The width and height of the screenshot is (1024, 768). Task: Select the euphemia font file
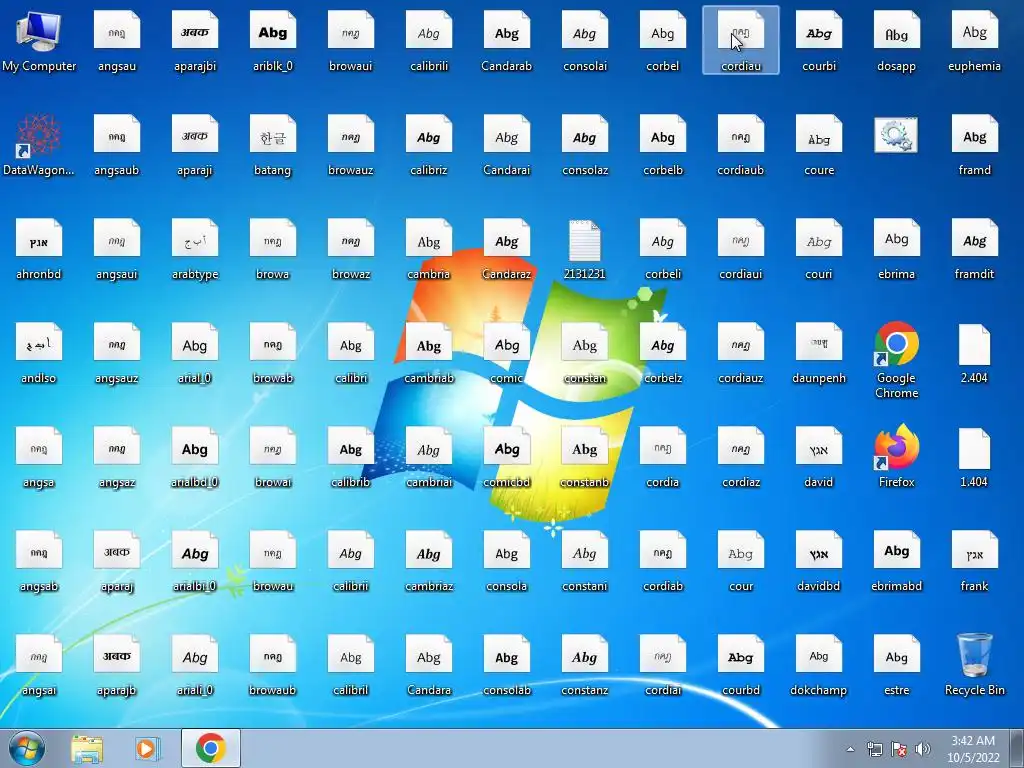pos(974,40)
